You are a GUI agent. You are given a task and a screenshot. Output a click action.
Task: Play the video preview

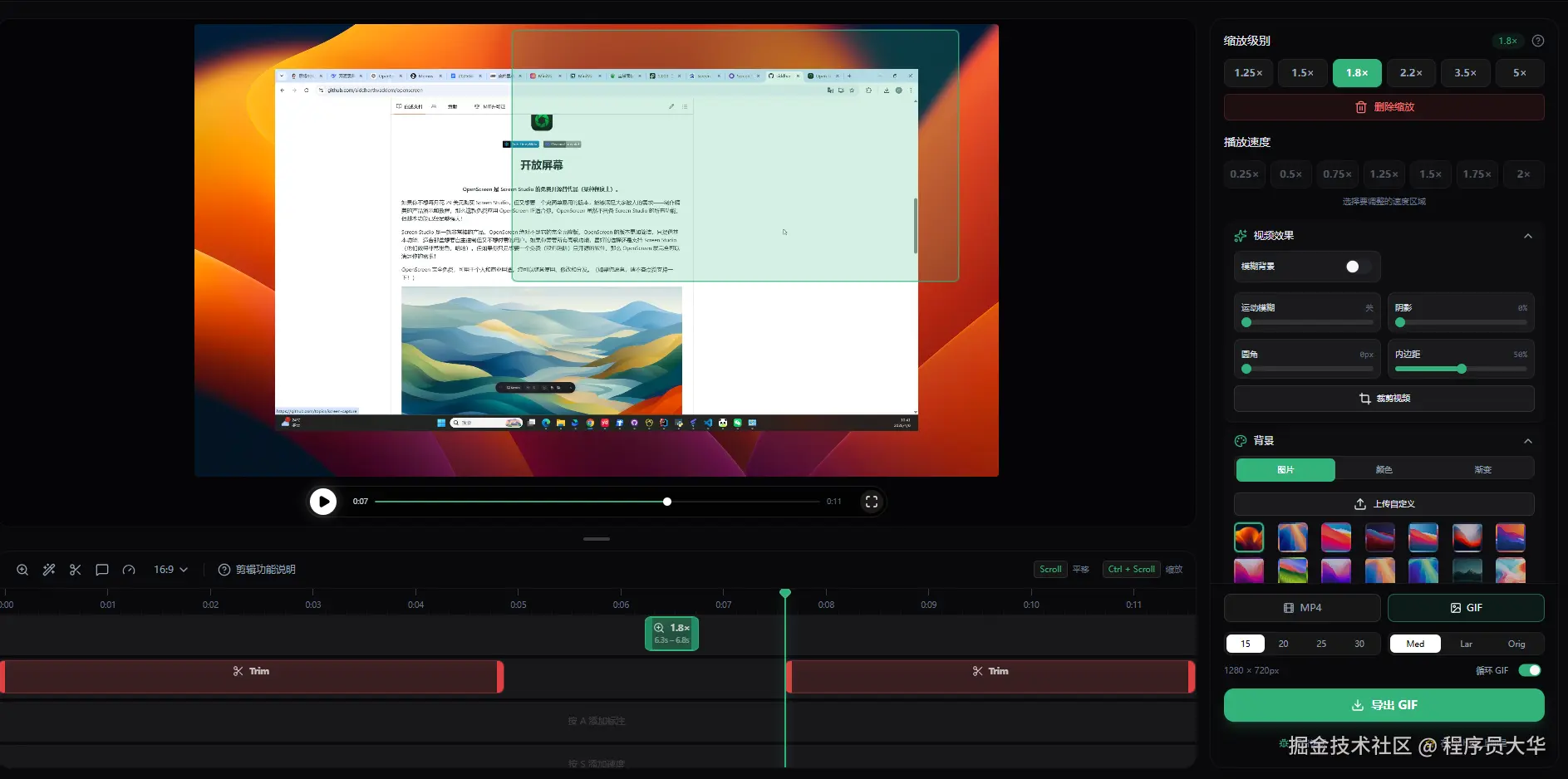[x=323, y=502]
